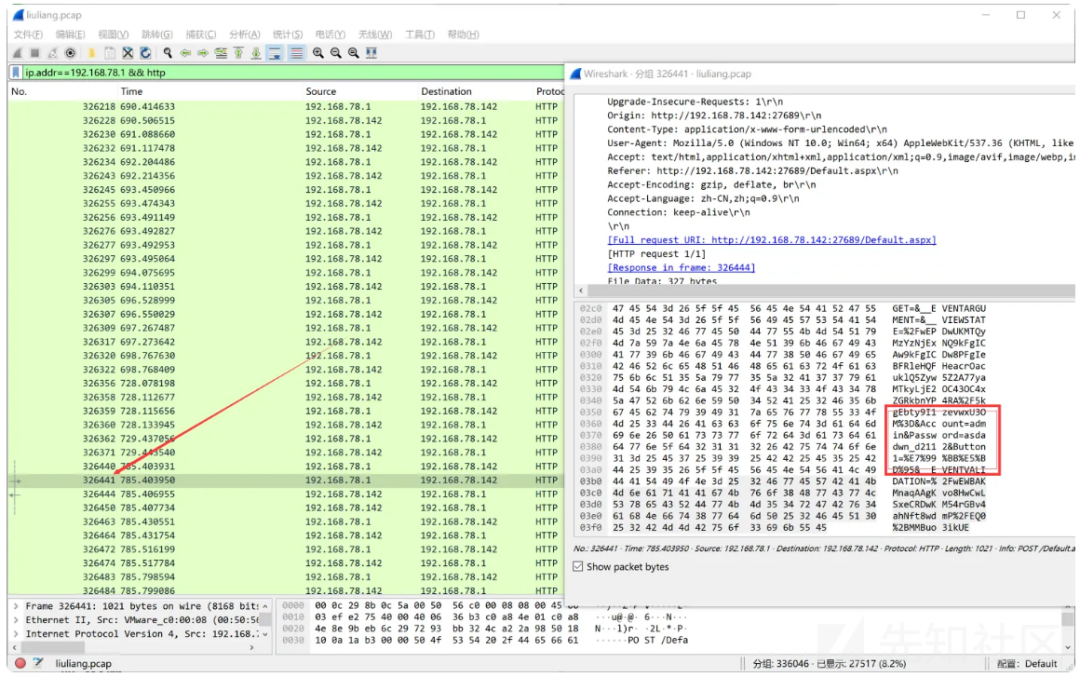This screenshot has height=677, width=1080.
Task: Open the 帮助(H) menu
Action: (463, 34)
